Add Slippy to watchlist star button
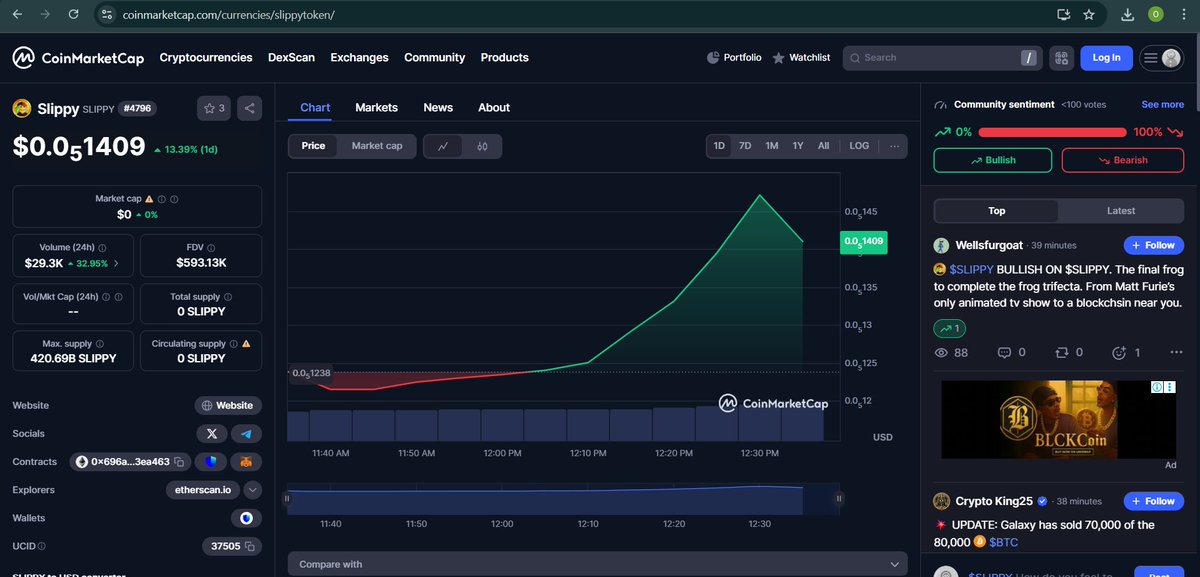This screenshot has width=1200, height=577. point(214,108)
